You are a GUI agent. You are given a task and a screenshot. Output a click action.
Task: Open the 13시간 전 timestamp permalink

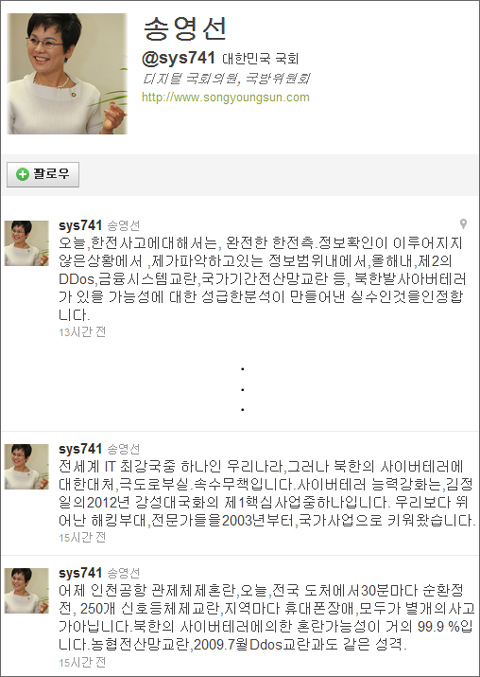pyautogui.click(x=82, y=332)
